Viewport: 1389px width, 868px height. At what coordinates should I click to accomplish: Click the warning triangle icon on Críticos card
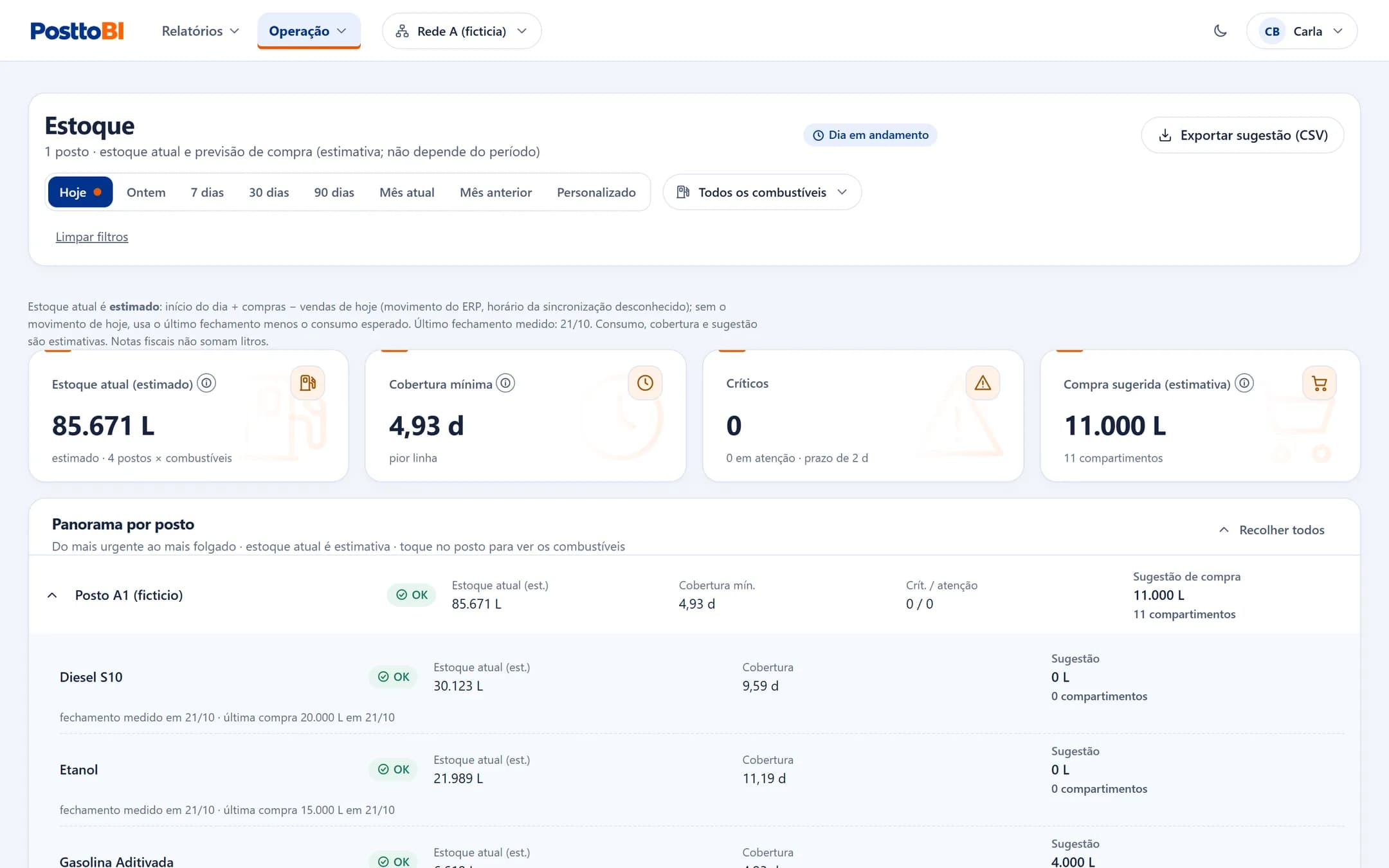983,383
